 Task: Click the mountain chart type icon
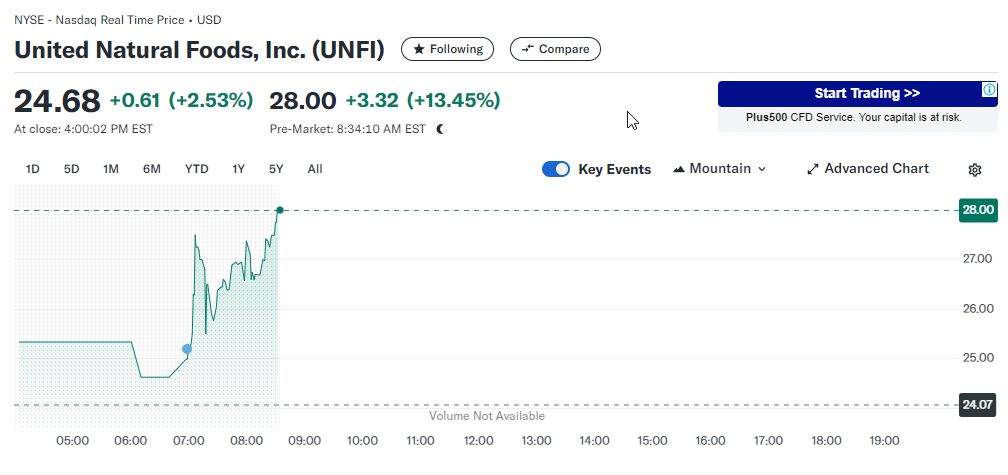(x=680, y=169)
